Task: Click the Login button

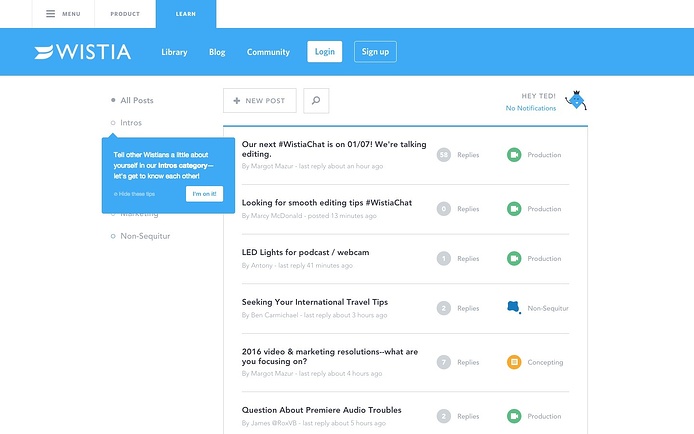Action: (325, 52)
